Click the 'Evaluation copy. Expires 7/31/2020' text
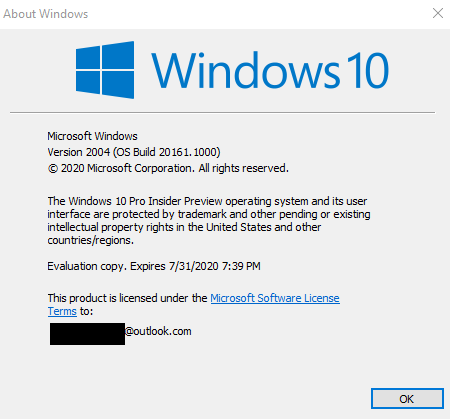The image size is (450, 419). [x=154, y=266]
